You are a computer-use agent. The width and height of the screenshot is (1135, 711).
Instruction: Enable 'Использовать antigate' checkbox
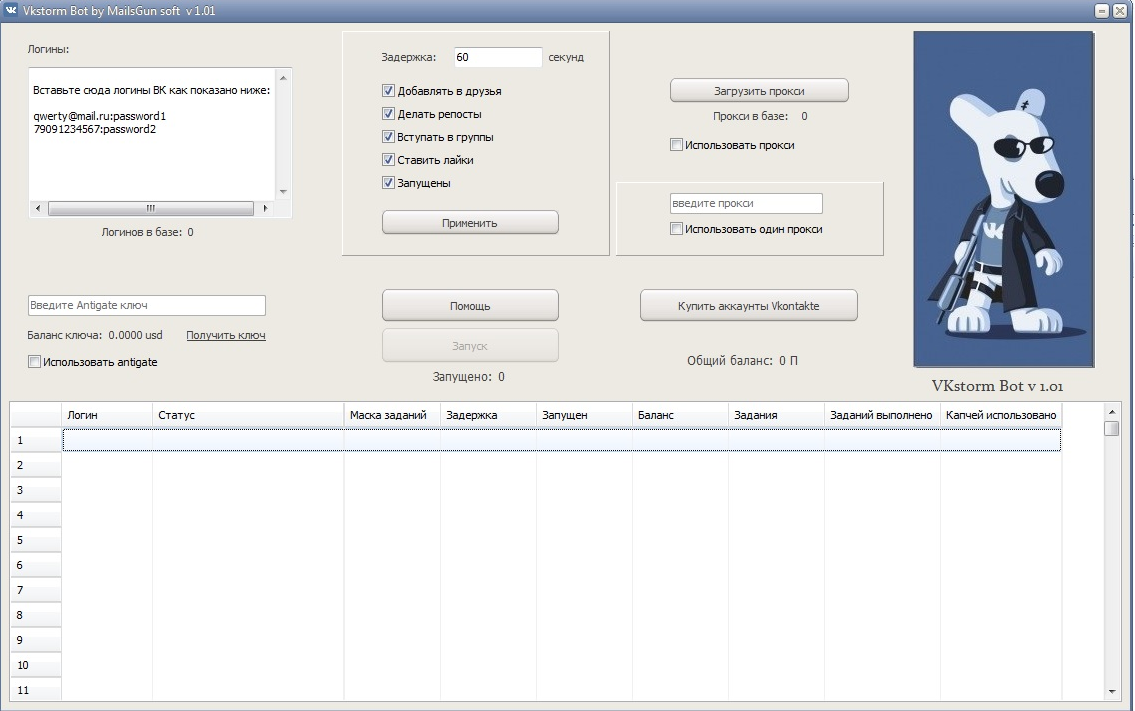tap(35, 362)
